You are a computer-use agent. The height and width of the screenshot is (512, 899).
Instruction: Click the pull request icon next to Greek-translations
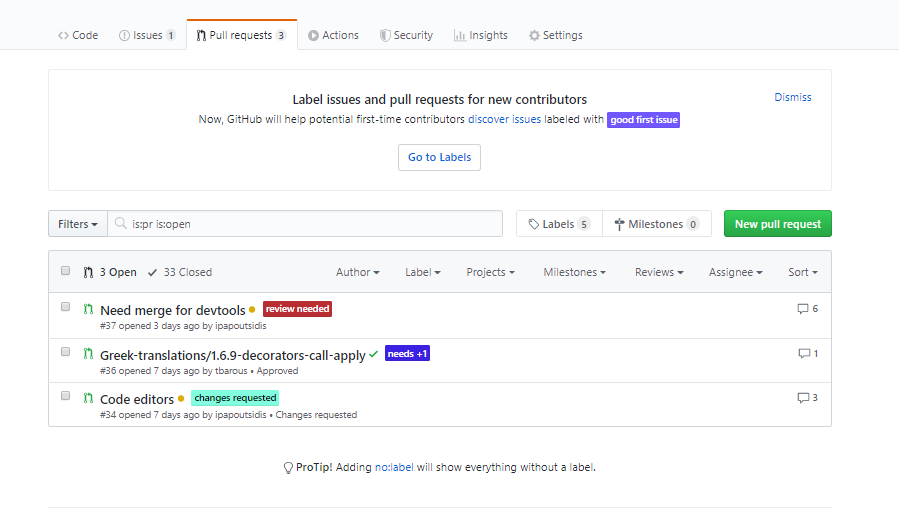click(88, 354)
